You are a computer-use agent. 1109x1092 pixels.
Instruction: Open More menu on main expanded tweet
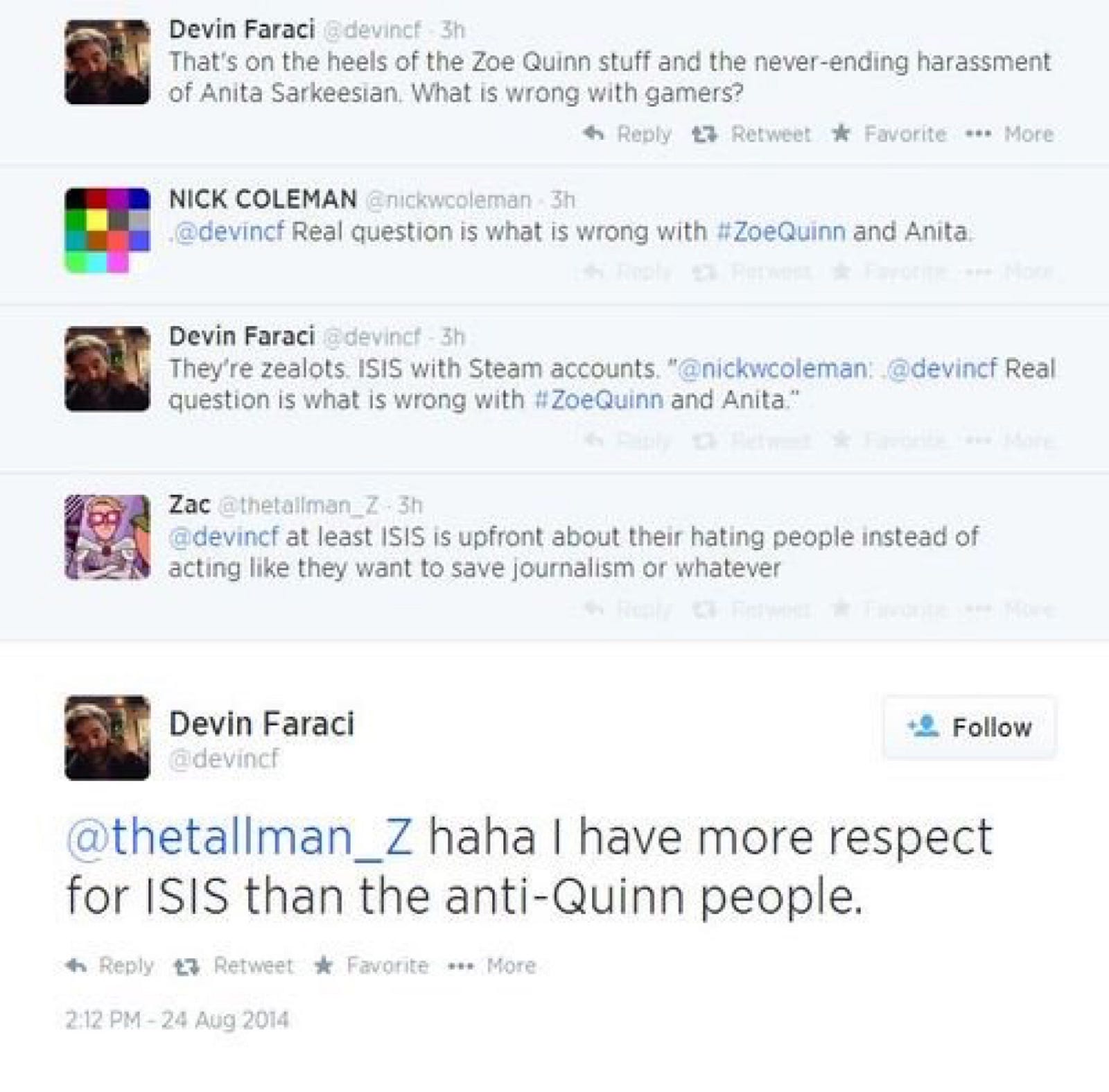(x=492, y=965)
